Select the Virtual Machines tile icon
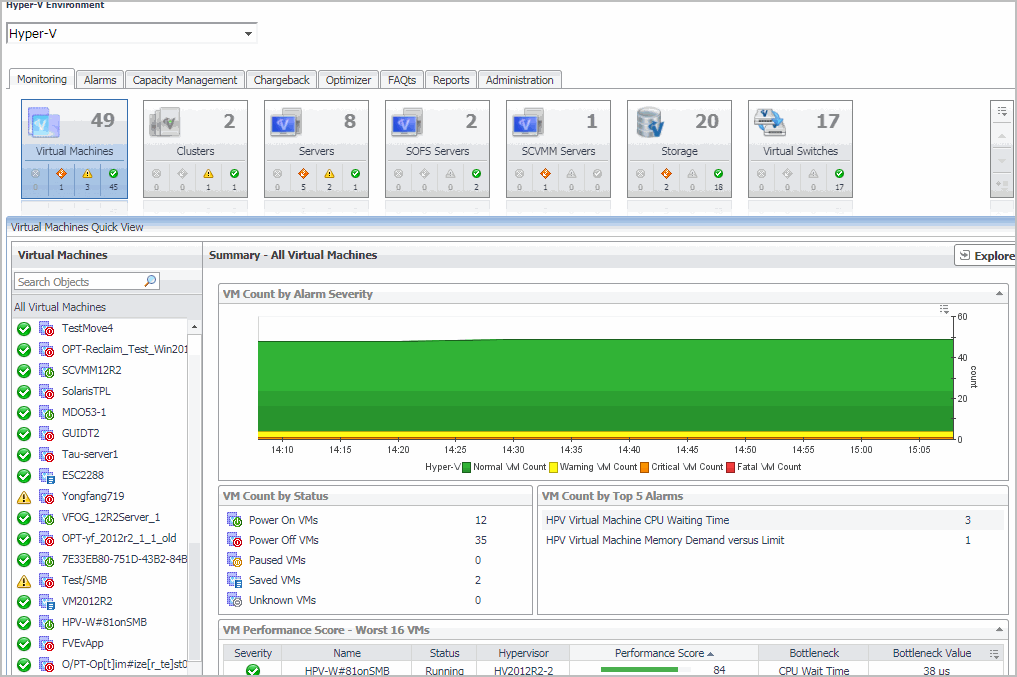 click(x=45, y=123)
